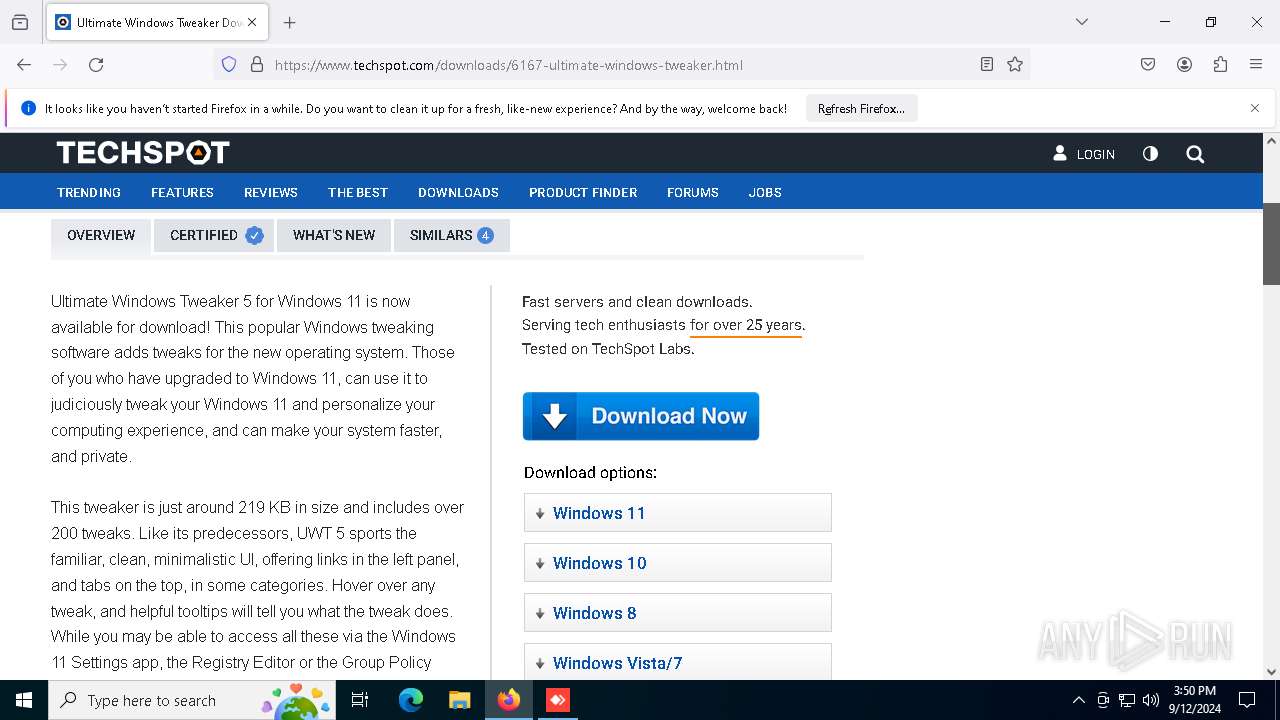Click the page vertical scrollbar thumb

pyautogui.click(x=1271, y=244)
